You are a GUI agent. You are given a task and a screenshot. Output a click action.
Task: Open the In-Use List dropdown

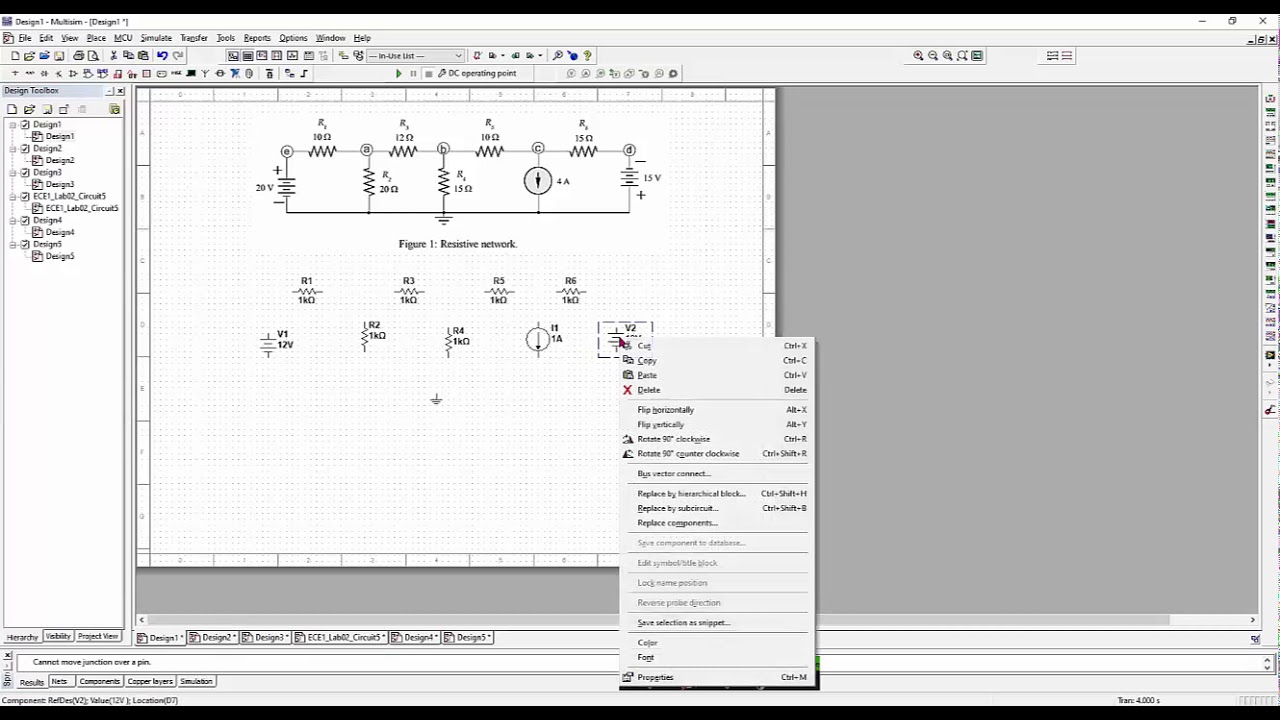pyautogui.click(x=459, y=56)
